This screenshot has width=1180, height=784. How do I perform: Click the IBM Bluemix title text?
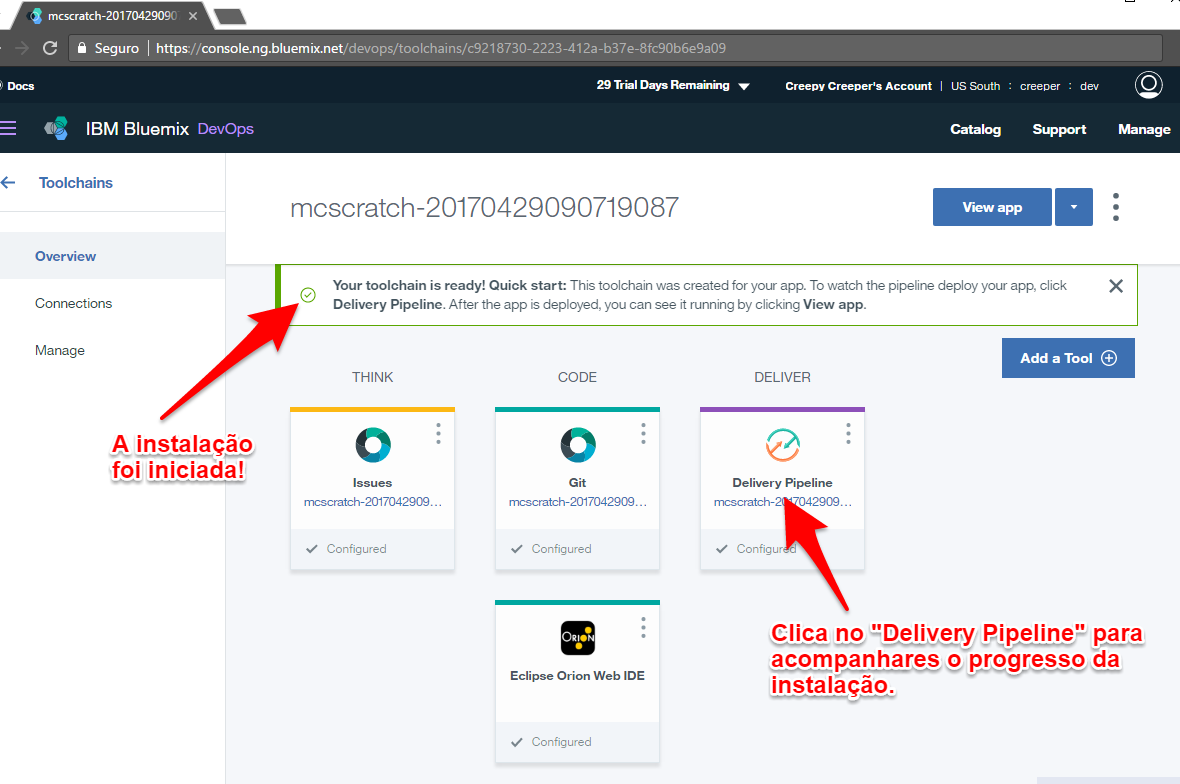pyautogui.click(x=137, y=129)
